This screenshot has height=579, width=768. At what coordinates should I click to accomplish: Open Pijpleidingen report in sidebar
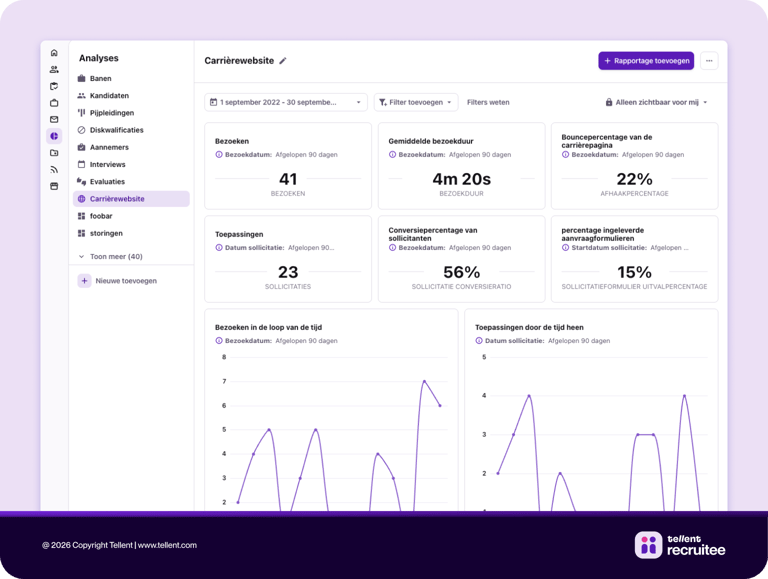point(112,113)
